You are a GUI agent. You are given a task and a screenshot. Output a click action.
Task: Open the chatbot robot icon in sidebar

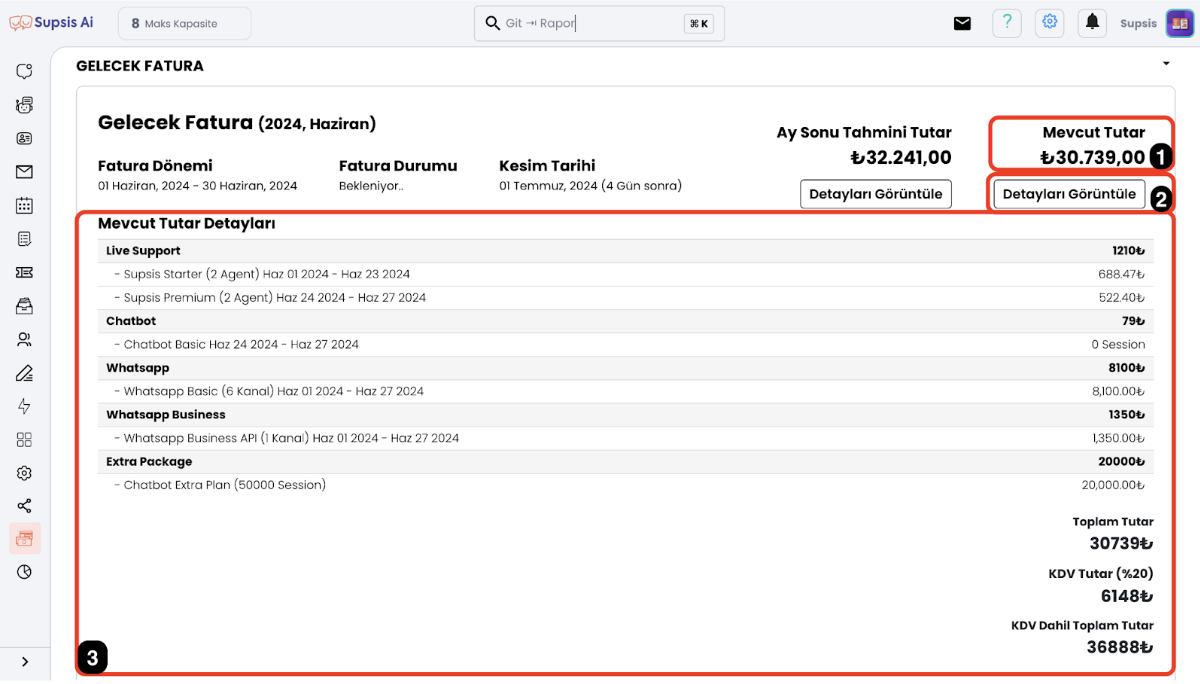(x=24, y=105)
